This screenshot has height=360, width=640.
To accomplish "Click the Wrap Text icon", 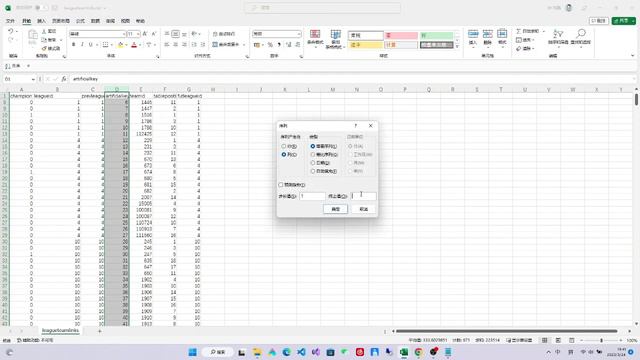I will point(215,34).
